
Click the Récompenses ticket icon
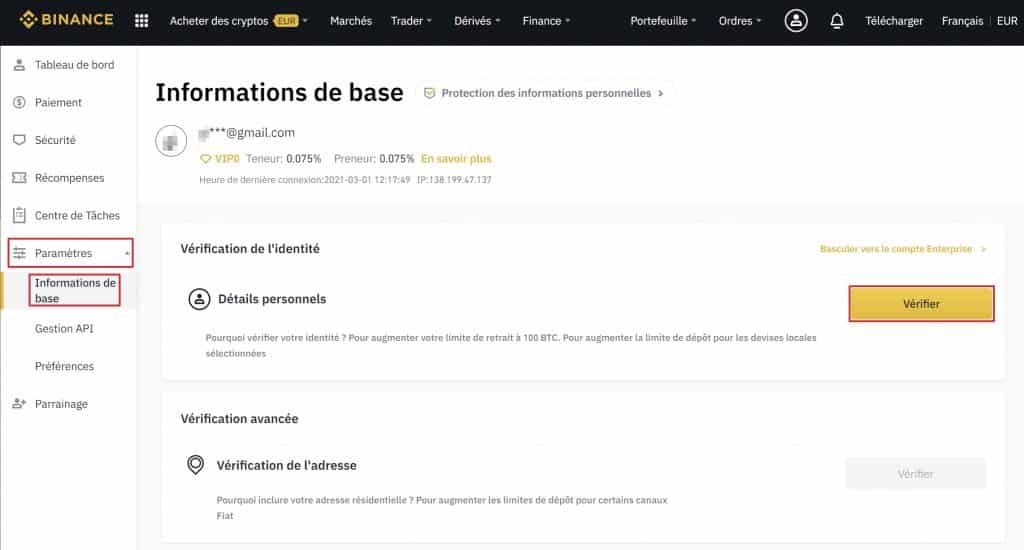(19, 178)
